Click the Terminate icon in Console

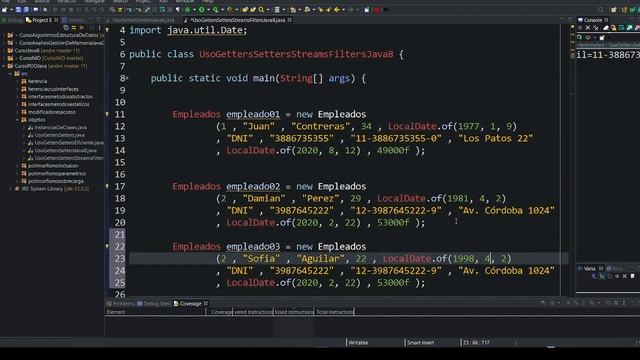(x=580, y=27)
